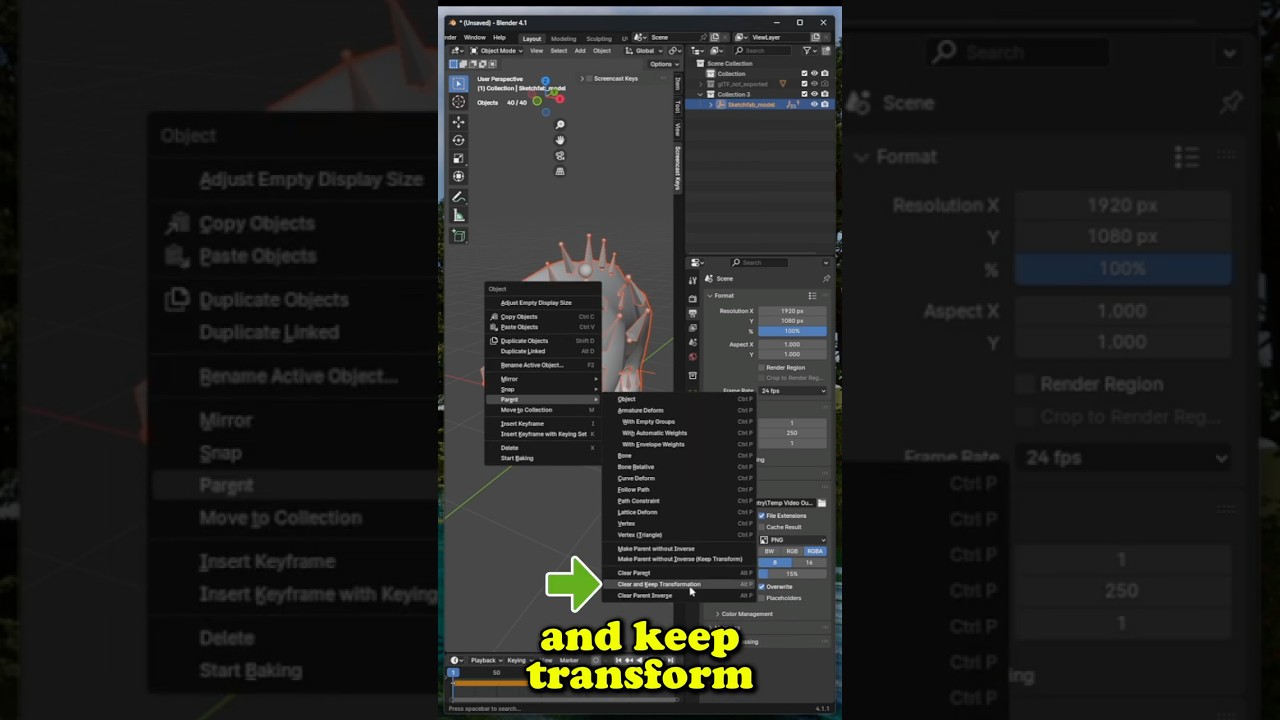The image size is (1280, 720).
Task: Select 16 bit color depth
Action: point(810,563)
